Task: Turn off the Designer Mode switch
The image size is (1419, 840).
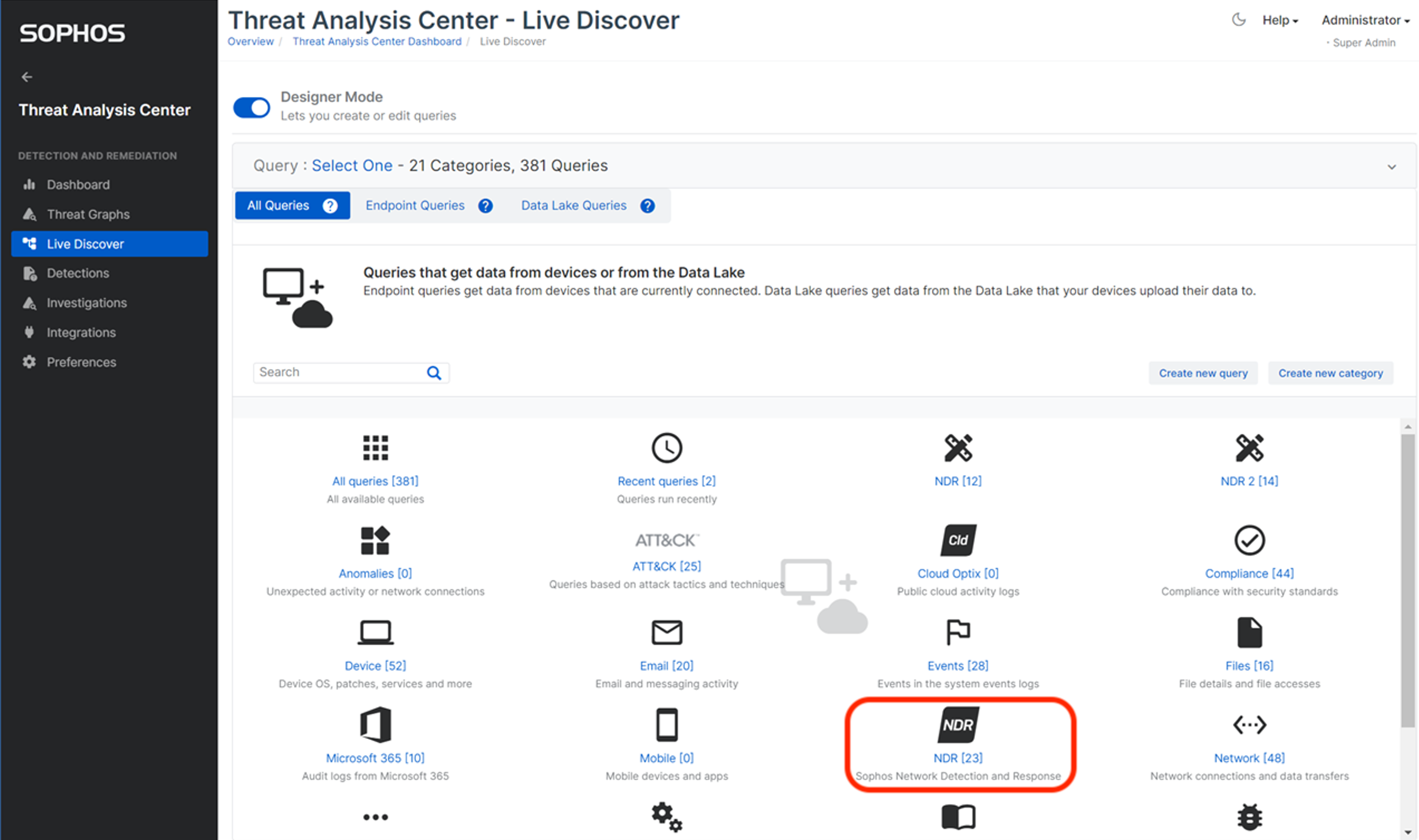Action: tap(252, 107)
